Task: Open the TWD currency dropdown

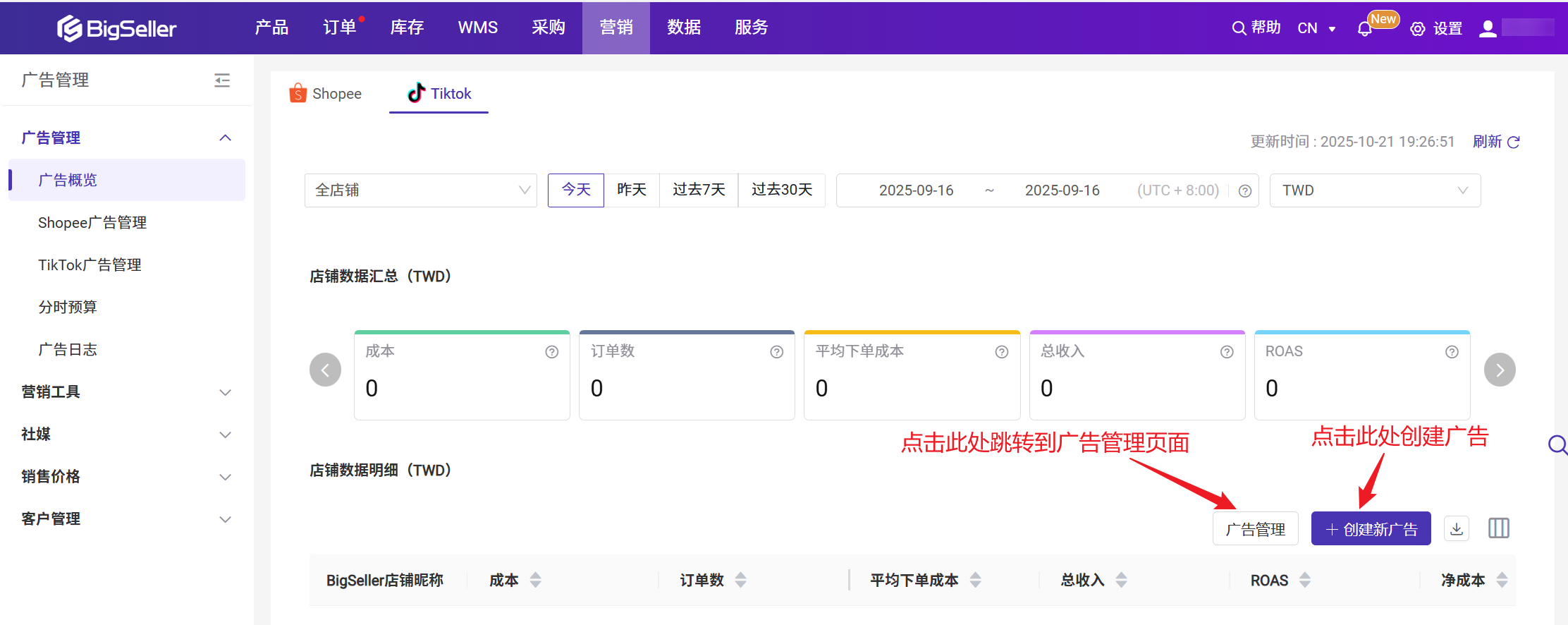Action: click(x=1374, y=190)
